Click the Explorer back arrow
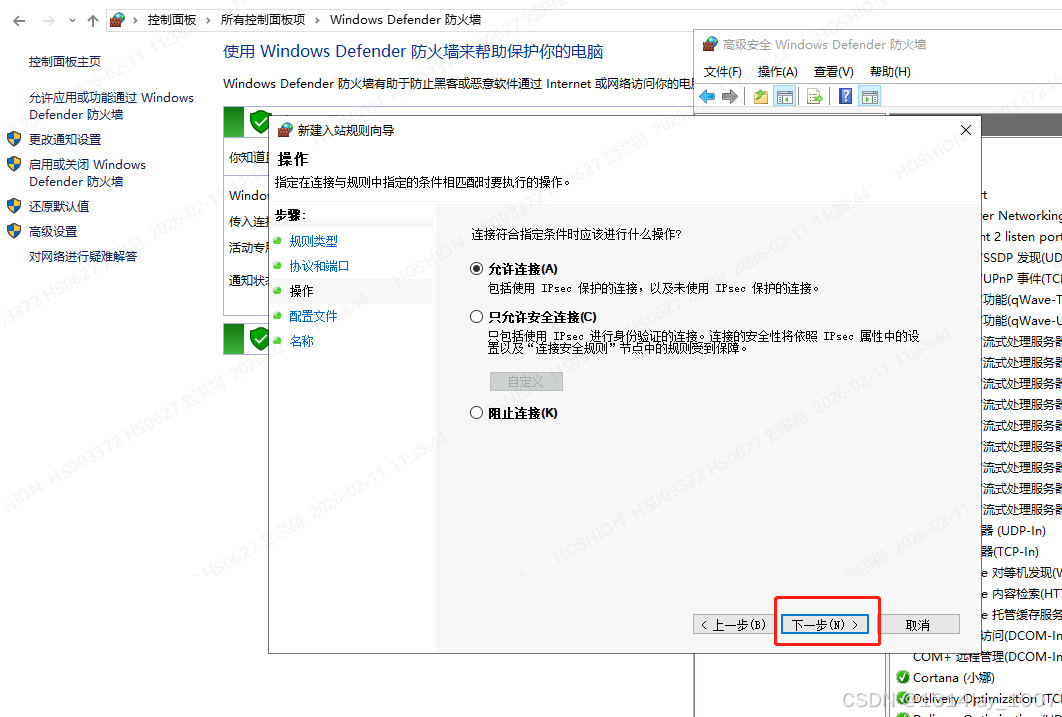This screenshot has width=1062, height=717. (19, 21)
